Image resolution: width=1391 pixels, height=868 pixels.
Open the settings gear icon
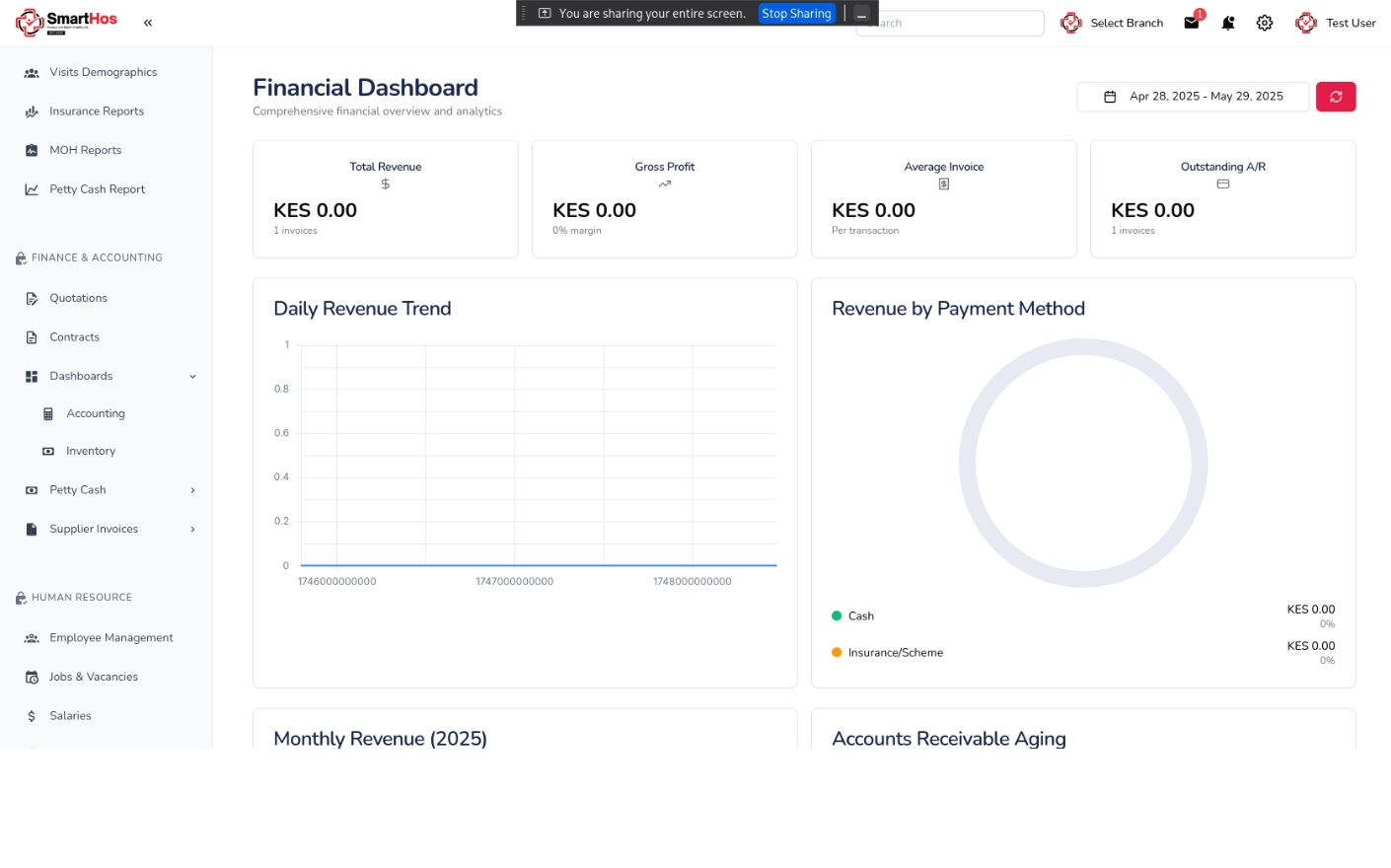pyautogui.click(x=1265, y=23)
